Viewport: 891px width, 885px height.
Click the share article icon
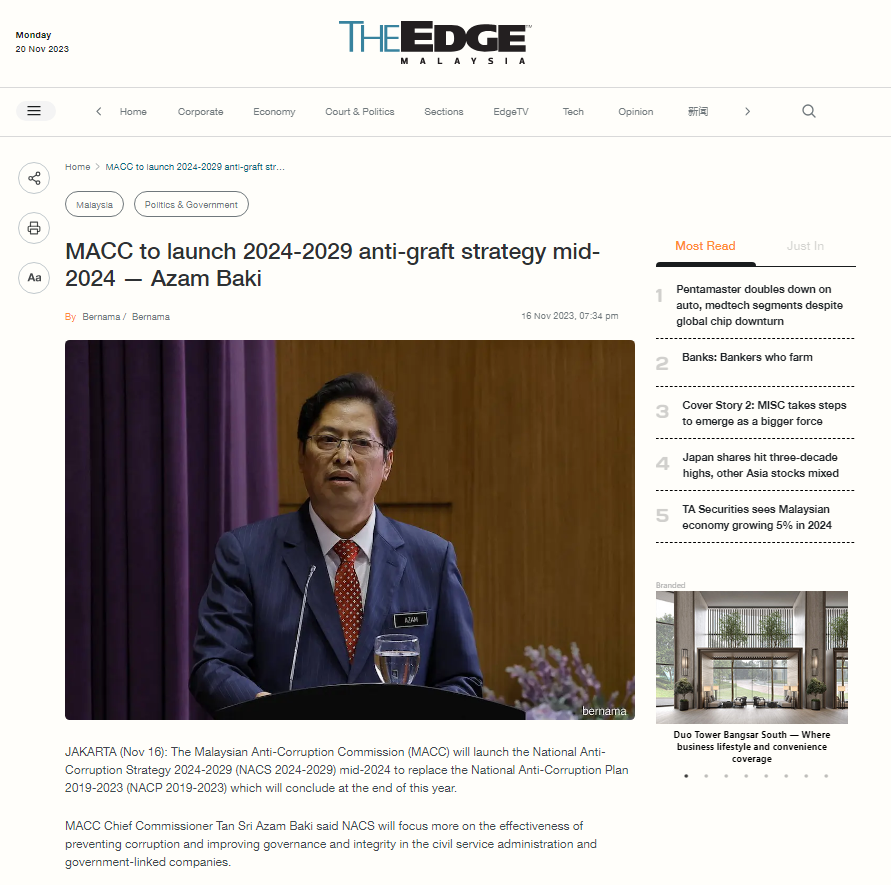(x=34, y=178)
